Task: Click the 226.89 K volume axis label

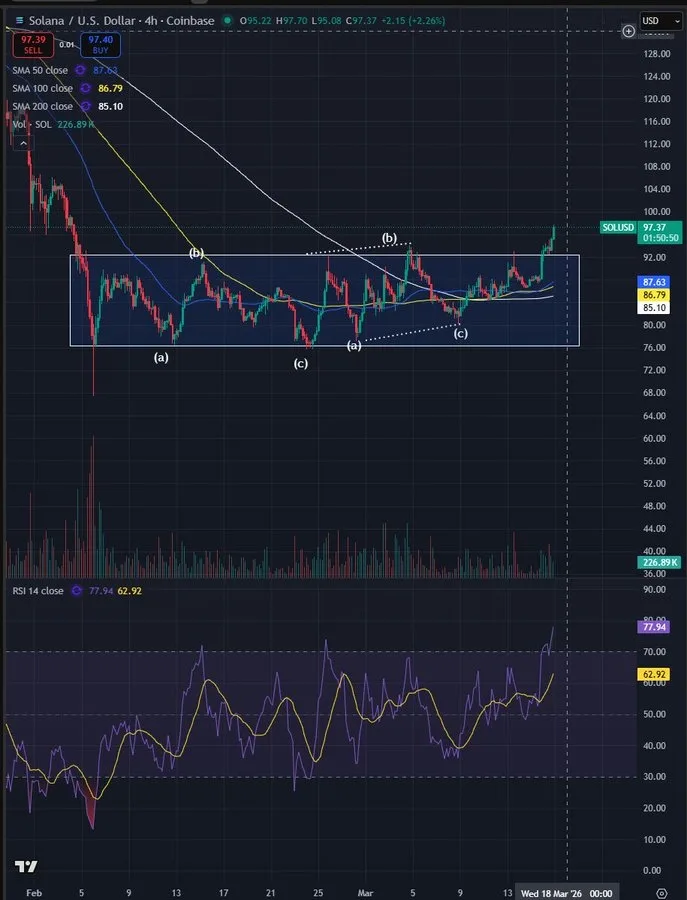Action: [x=660, y=562]
